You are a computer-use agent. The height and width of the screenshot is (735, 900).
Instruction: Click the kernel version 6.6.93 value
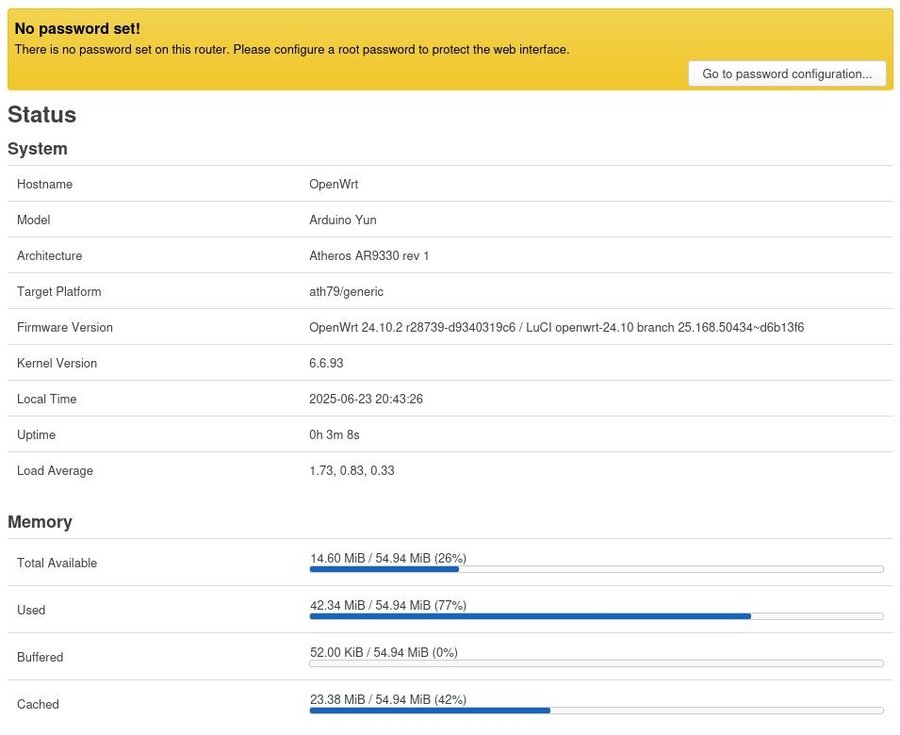(x=326, y=363)
